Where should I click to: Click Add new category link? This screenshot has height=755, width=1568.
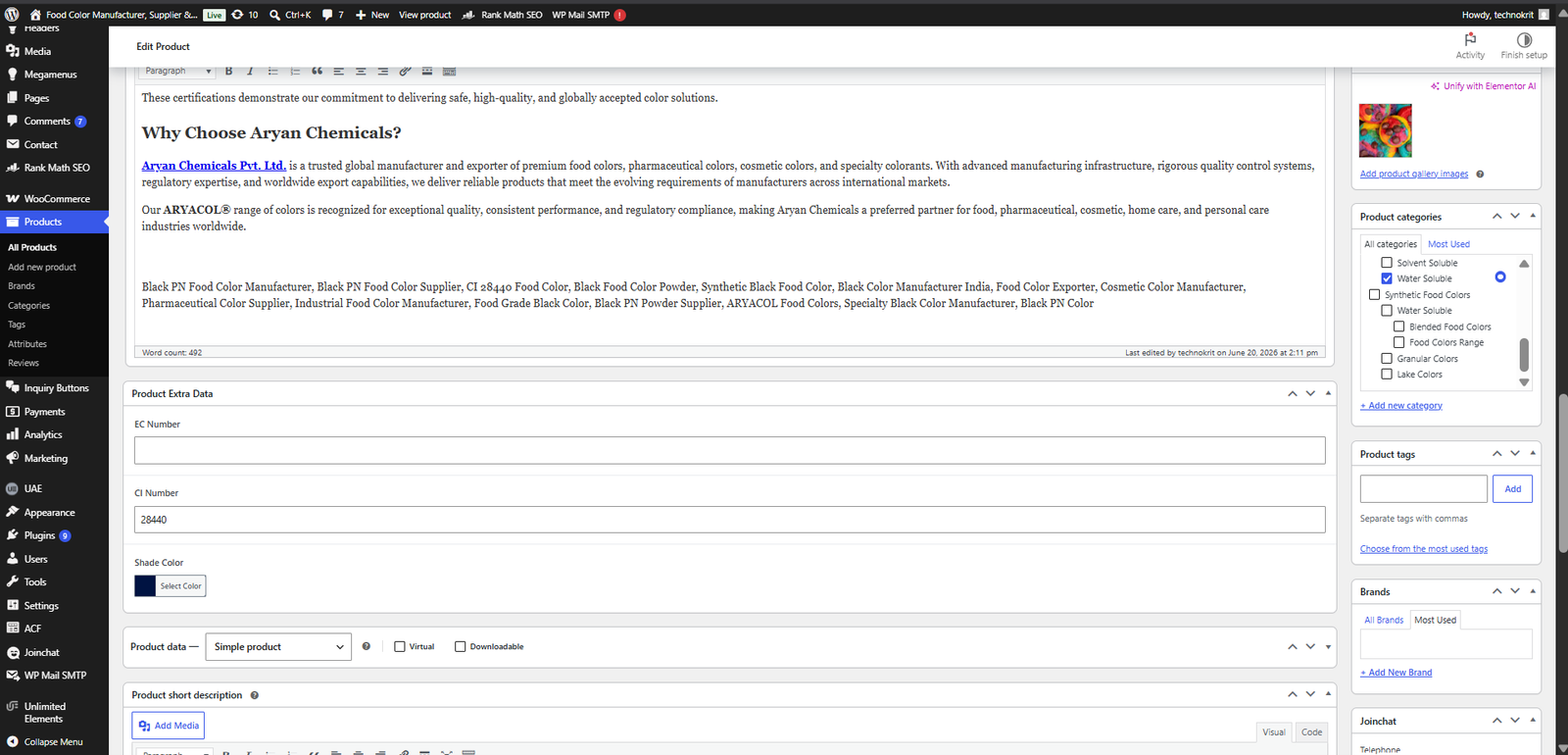[1401, 405]
